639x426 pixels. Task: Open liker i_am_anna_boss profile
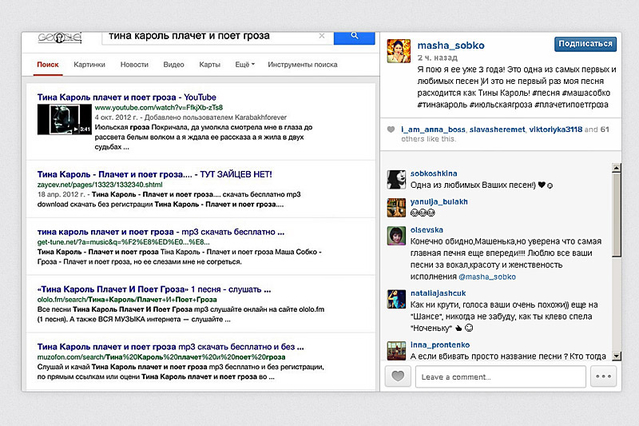coord(433,129)
